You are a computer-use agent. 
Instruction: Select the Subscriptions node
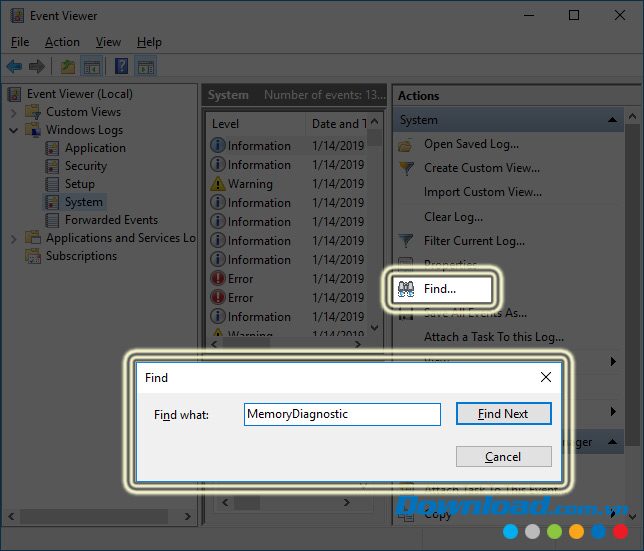(x=81, y=256)
